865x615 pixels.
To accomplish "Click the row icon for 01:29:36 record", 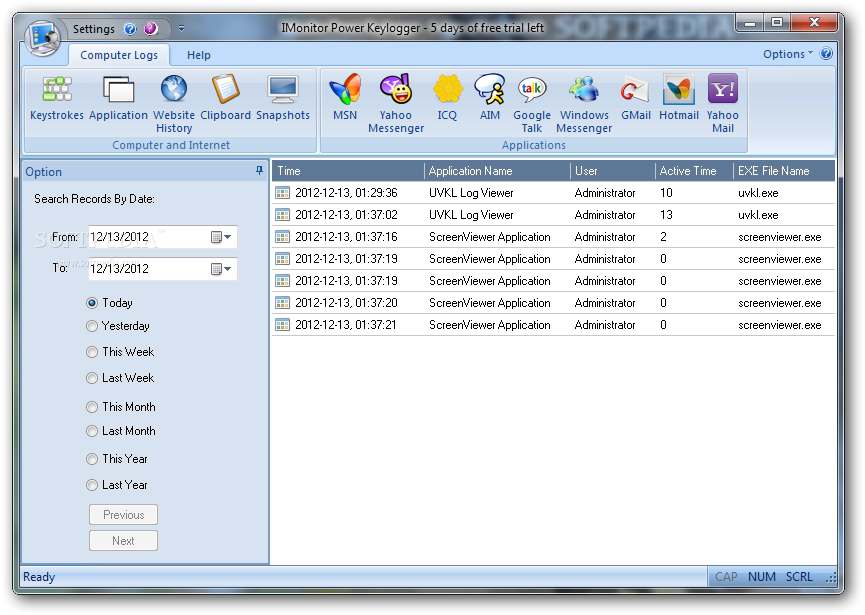I will coord(282,193).
